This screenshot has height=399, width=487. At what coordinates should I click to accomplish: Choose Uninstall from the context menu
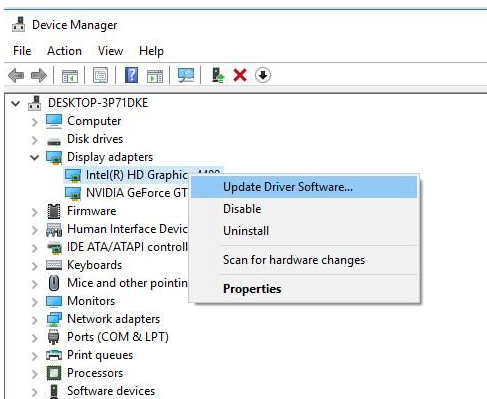pyautogui.click(x=304, y=231)
